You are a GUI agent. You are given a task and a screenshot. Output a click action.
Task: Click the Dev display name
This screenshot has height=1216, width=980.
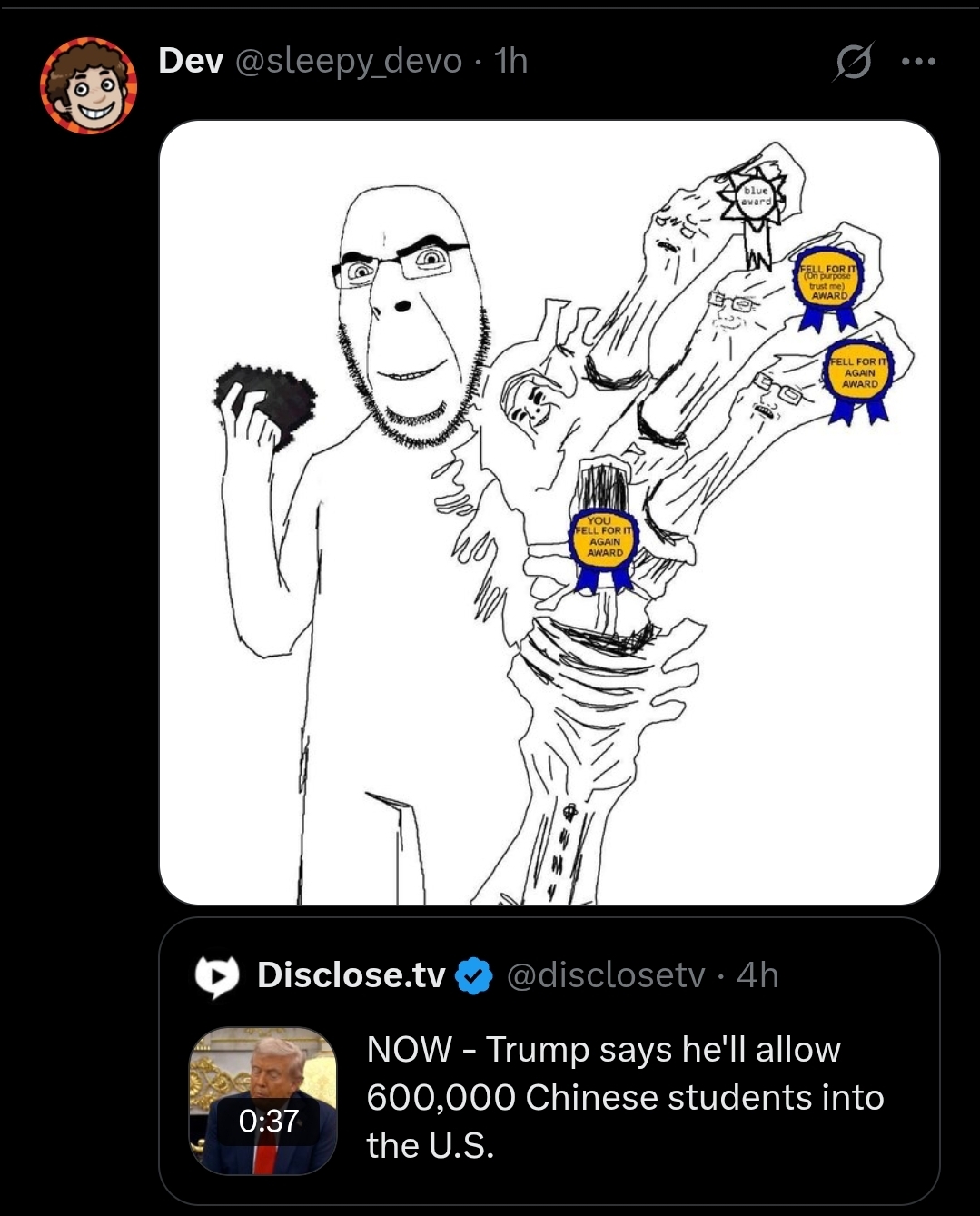tap(191, 61)
